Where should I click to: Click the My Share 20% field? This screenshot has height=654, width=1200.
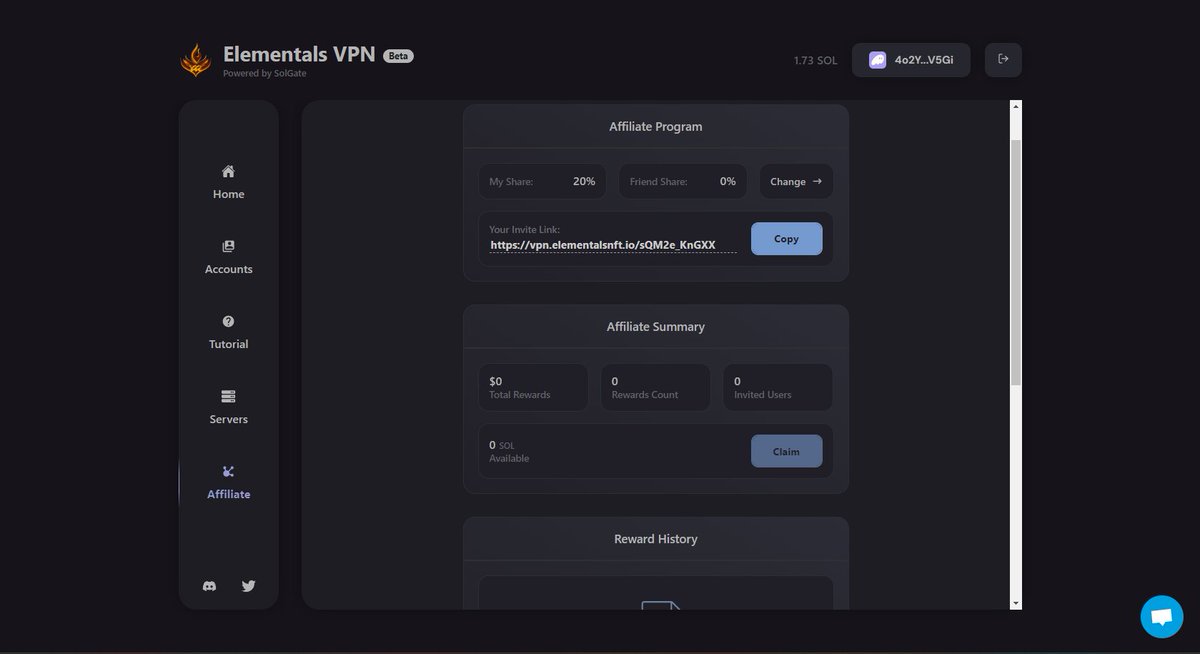pos(542,181)
